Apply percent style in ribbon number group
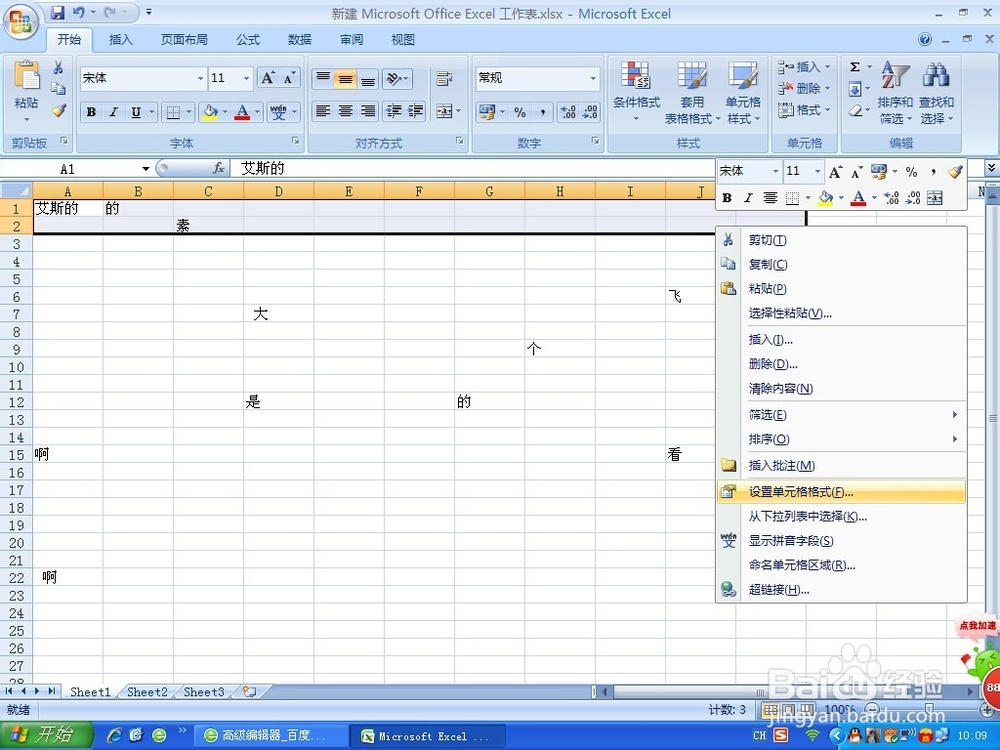 point(520,112)
